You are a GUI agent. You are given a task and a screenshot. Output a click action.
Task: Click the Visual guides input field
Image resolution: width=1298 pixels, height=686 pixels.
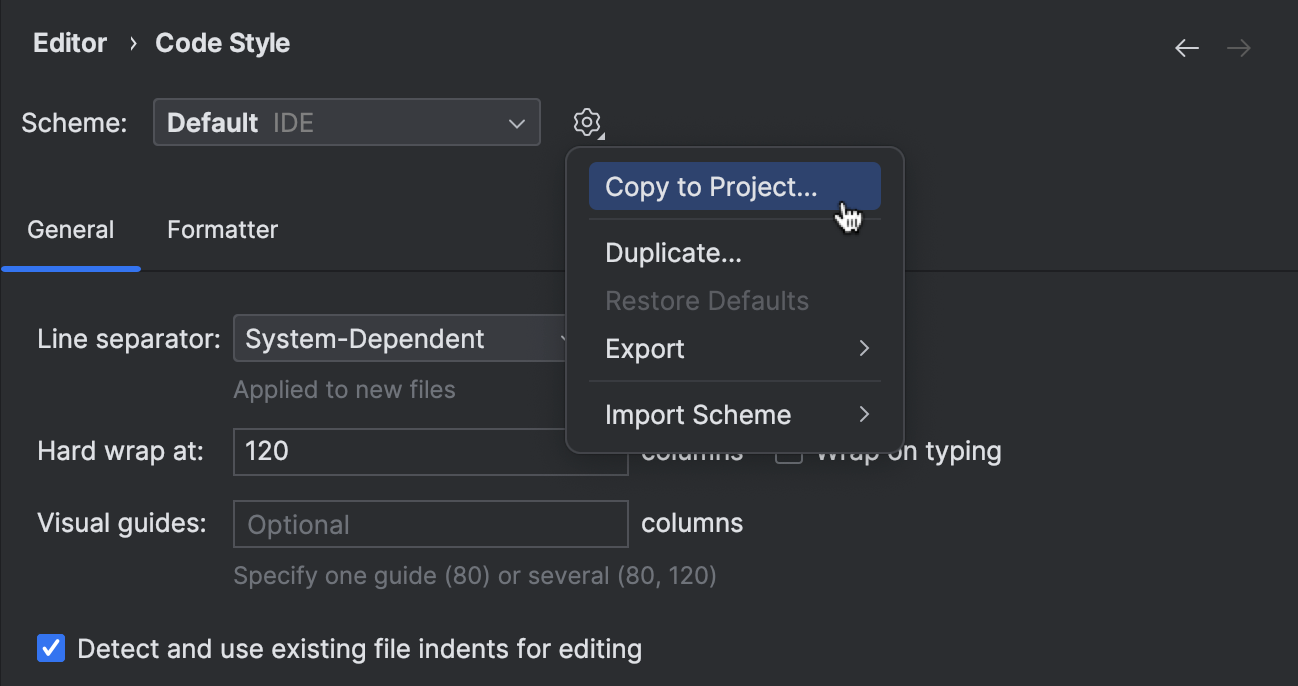430,523
